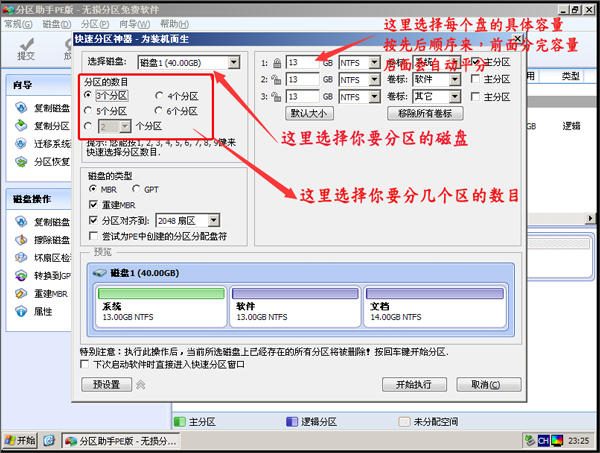Open the 选择磁盘 dropdown

point(233,62)
